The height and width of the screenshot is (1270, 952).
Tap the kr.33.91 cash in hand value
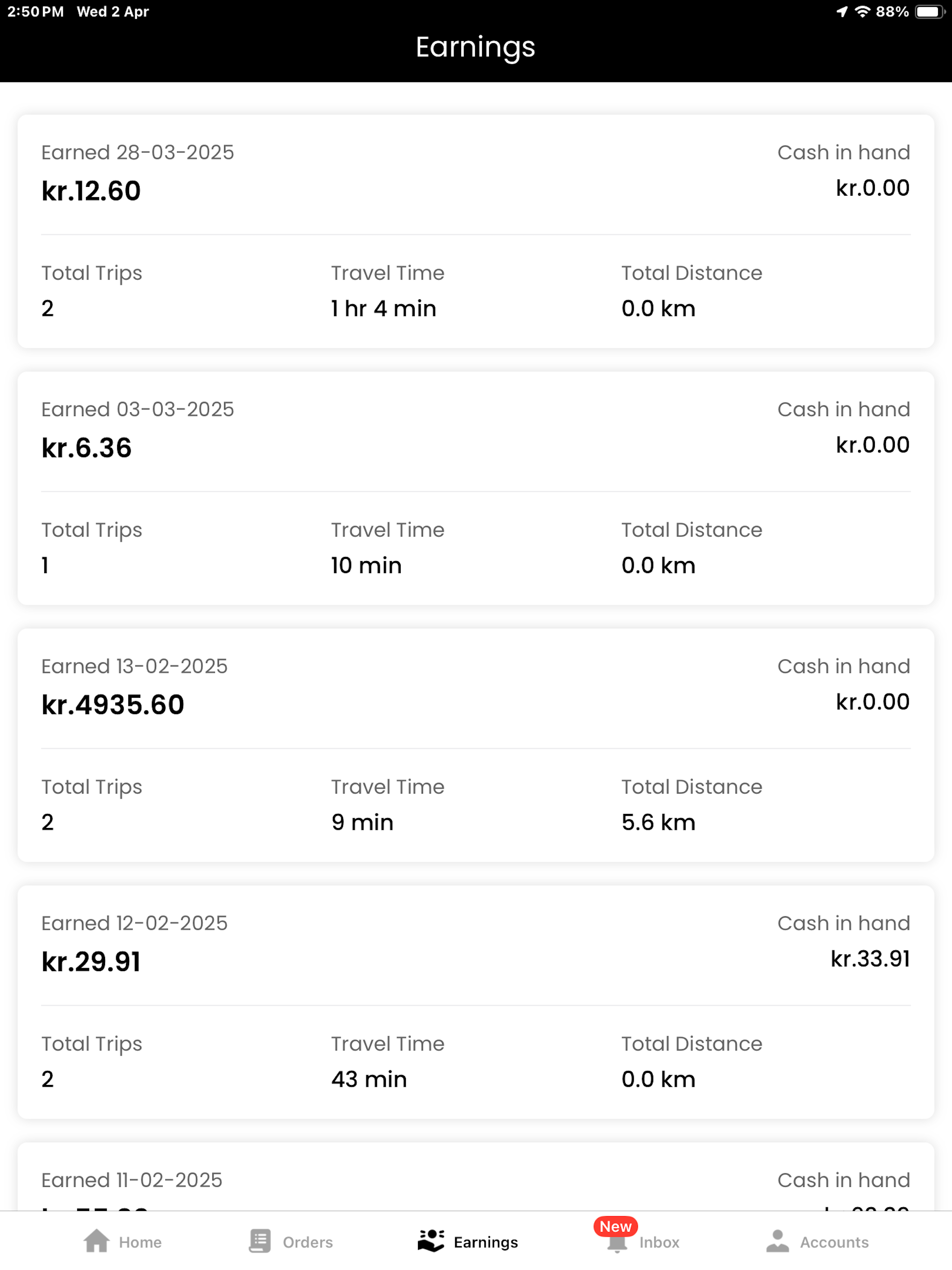point(870,959)
